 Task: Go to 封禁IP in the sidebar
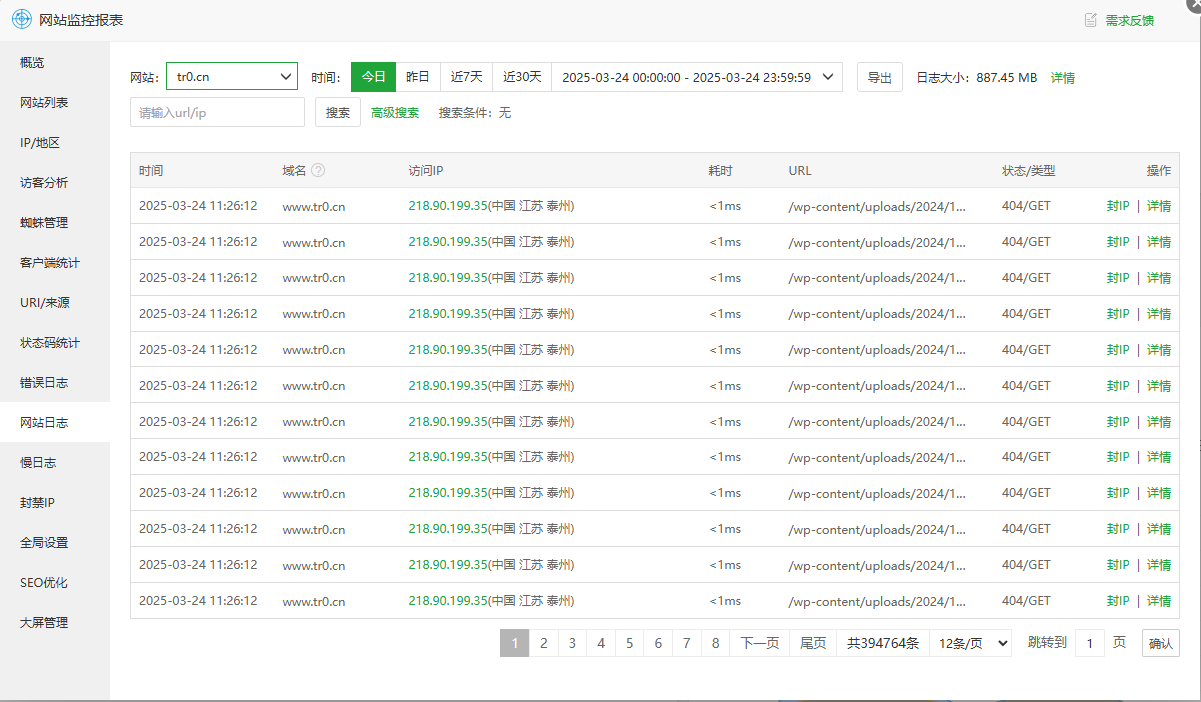(x=55, y=503)
